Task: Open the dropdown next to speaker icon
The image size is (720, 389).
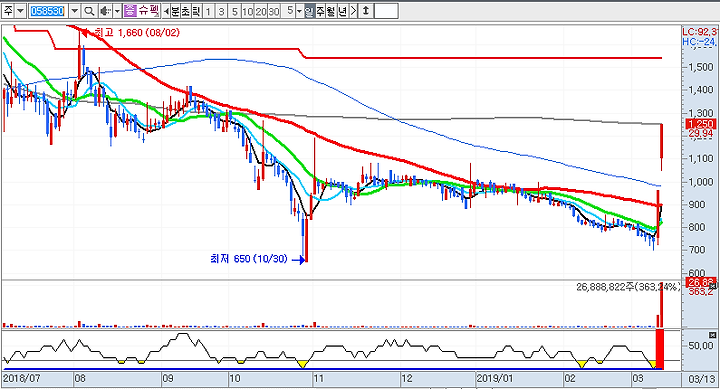Action: tap(117, 11)
